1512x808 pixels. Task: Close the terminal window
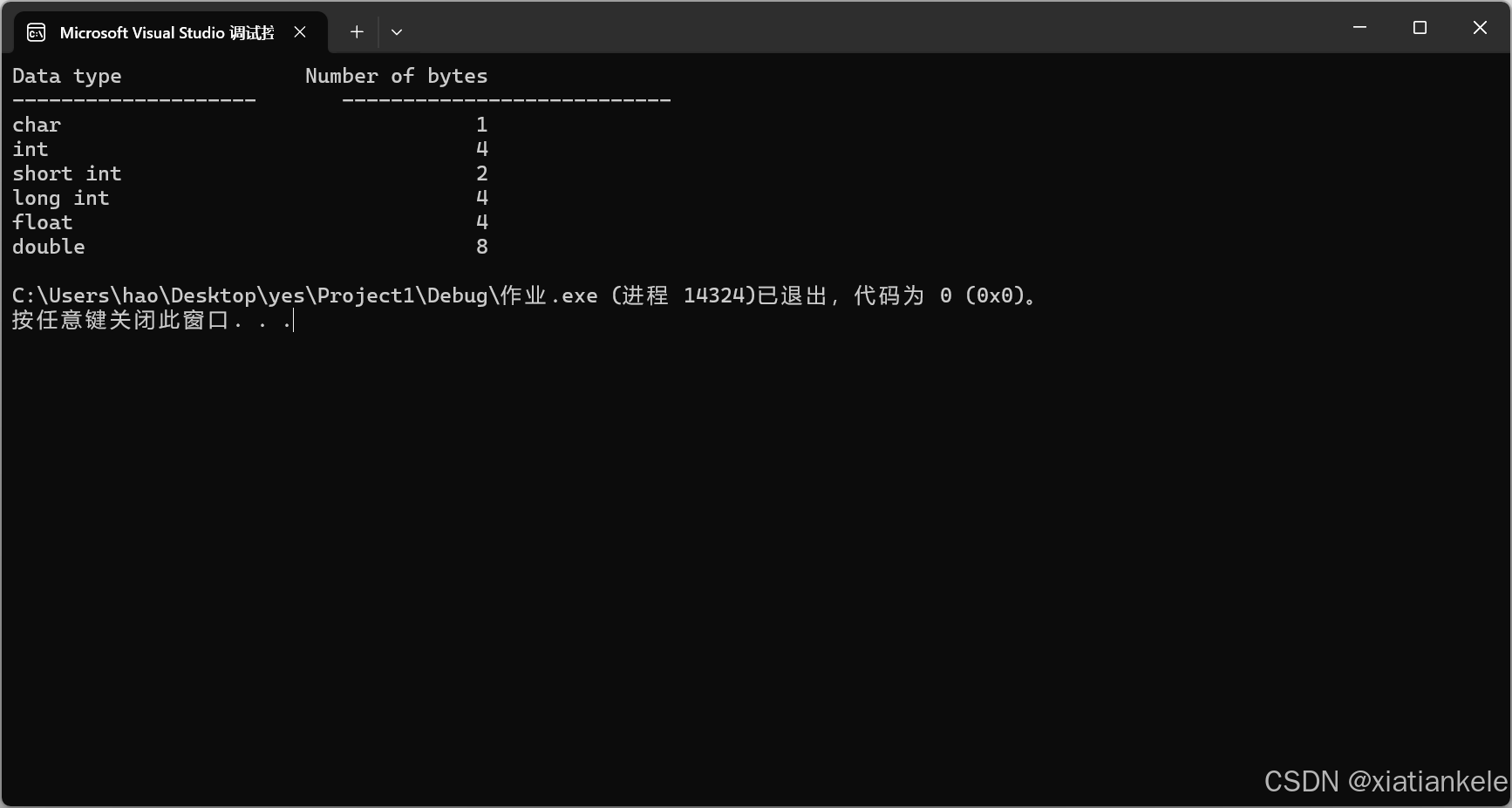(x=1480, y=27)
